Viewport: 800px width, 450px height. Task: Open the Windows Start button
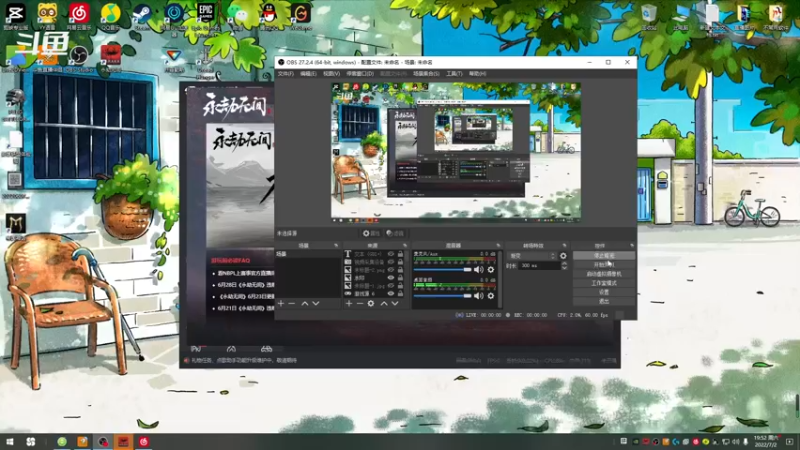[x=10, y=442]
